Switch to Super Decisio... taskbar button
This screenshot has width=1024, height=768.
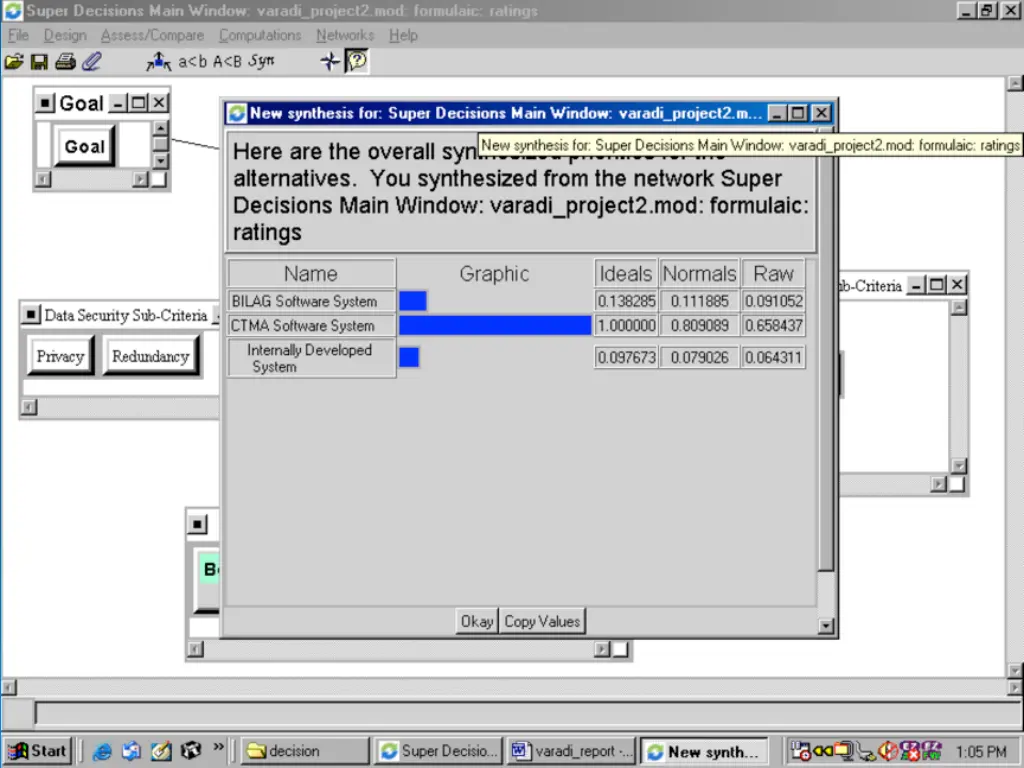coord(439,751)
